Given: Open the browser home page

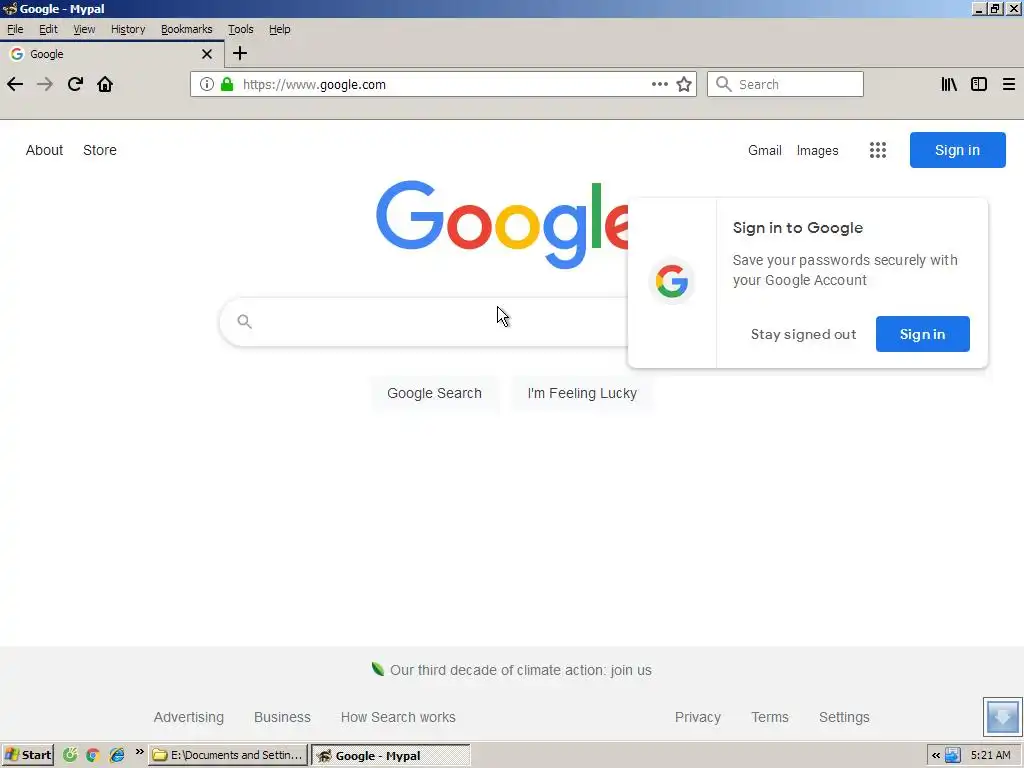Looking at the screenshot, I should 105,84.
